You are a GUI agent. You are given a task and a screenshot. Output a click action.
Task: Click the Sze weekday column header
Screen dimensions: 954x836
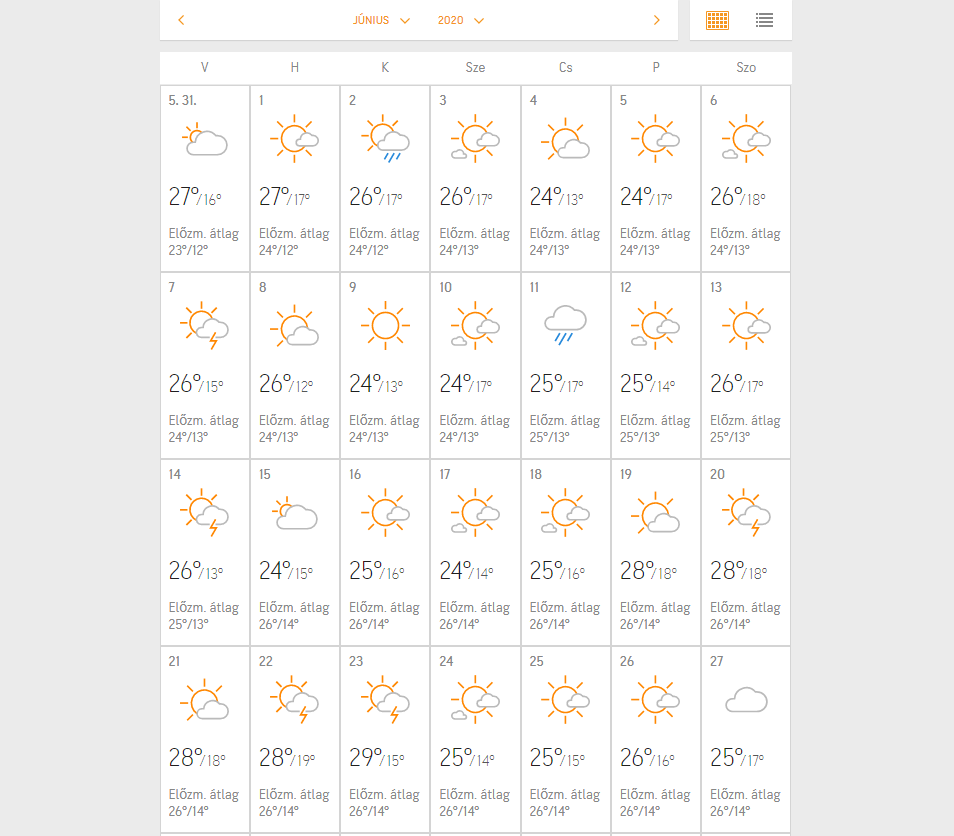click(475, 68)
